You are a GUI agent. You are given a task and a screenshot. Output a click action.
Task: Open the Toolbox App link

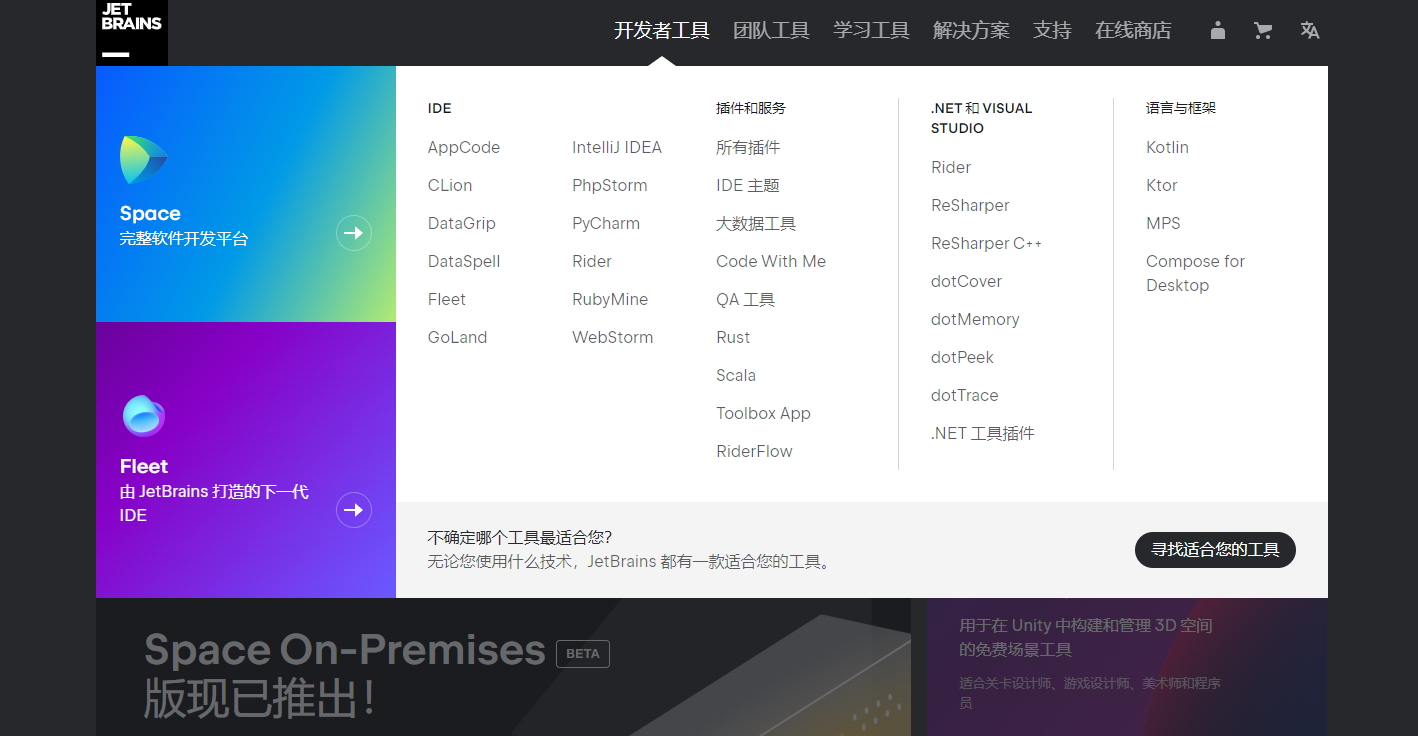pyautogui.click(x=763, y=413)
